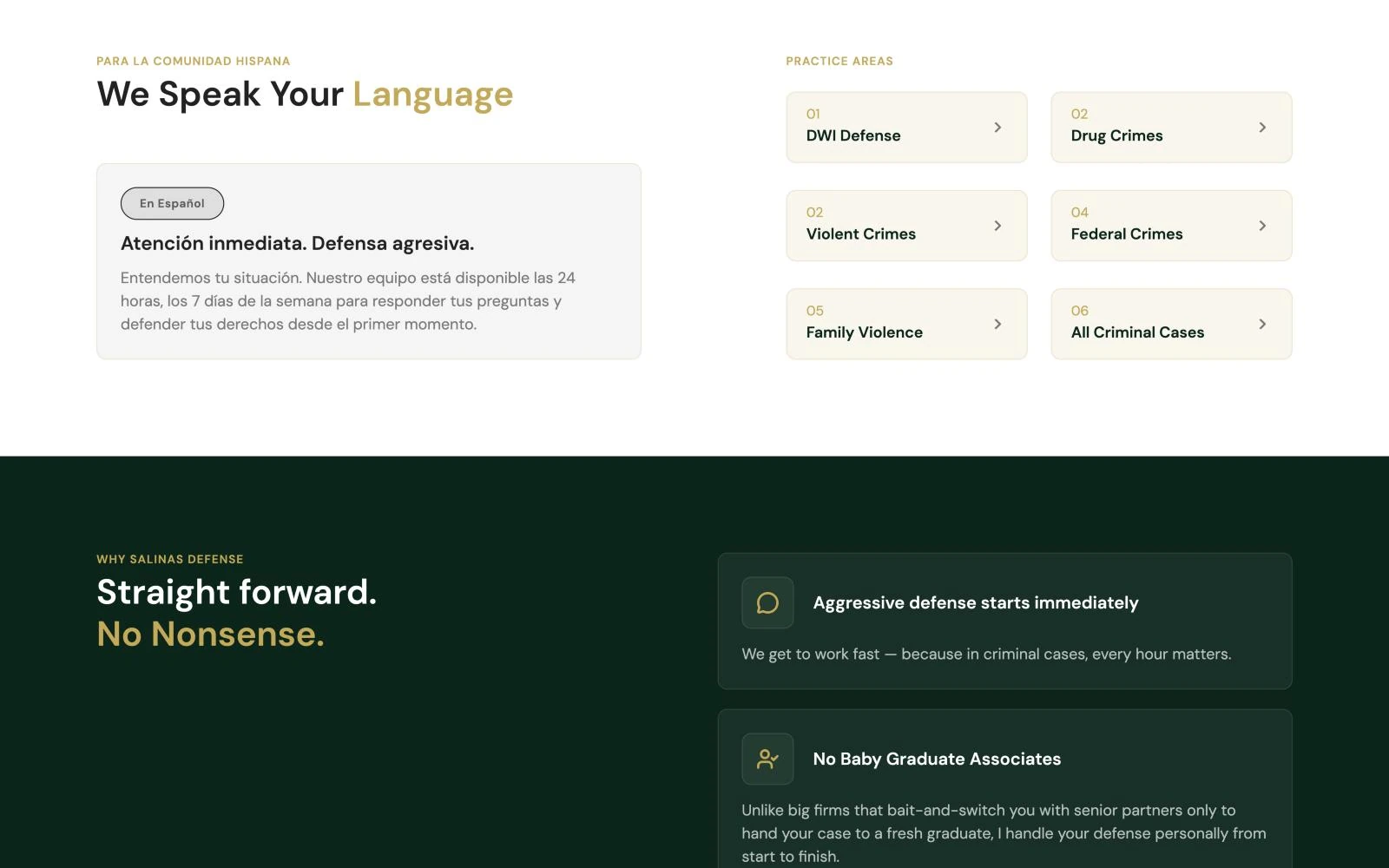Click the We get to work fast text
Viewport: 1389px width, 868px height.
coord(986,654)
